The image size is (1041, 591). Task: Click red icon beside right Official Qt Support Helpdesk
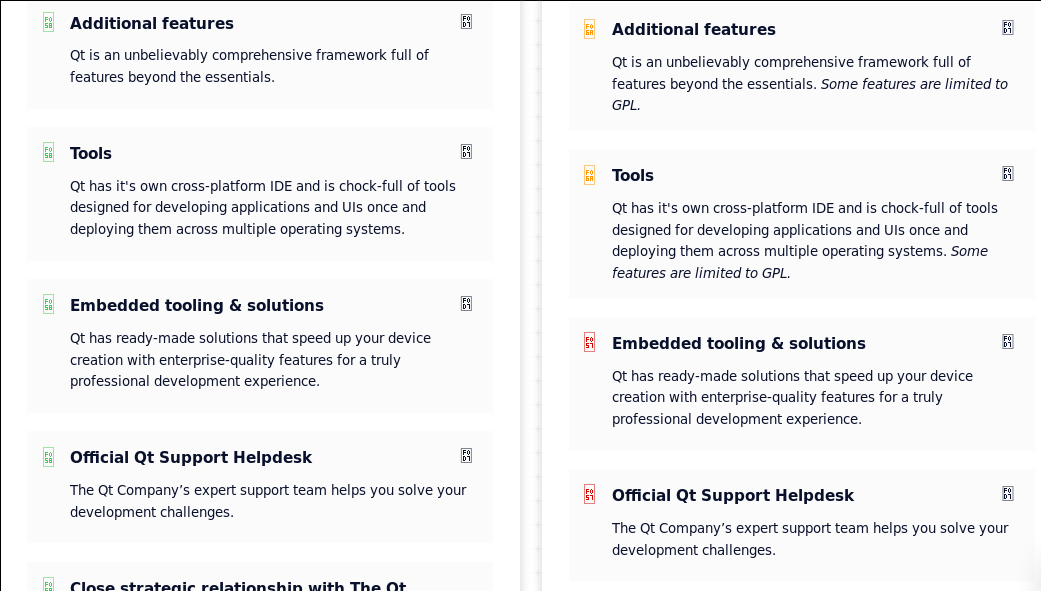[x=590, y=494]
